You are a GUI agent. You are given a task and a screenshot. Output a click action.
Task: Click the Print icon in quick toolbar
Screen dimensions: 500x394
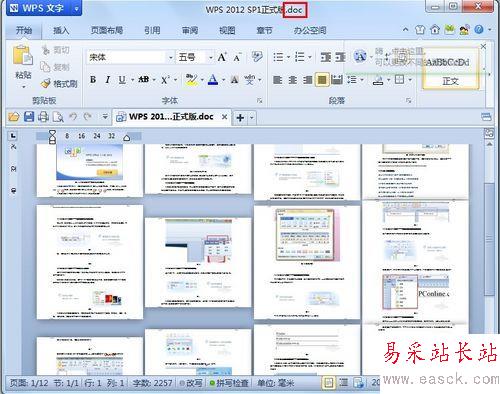[x=43, y=117]
